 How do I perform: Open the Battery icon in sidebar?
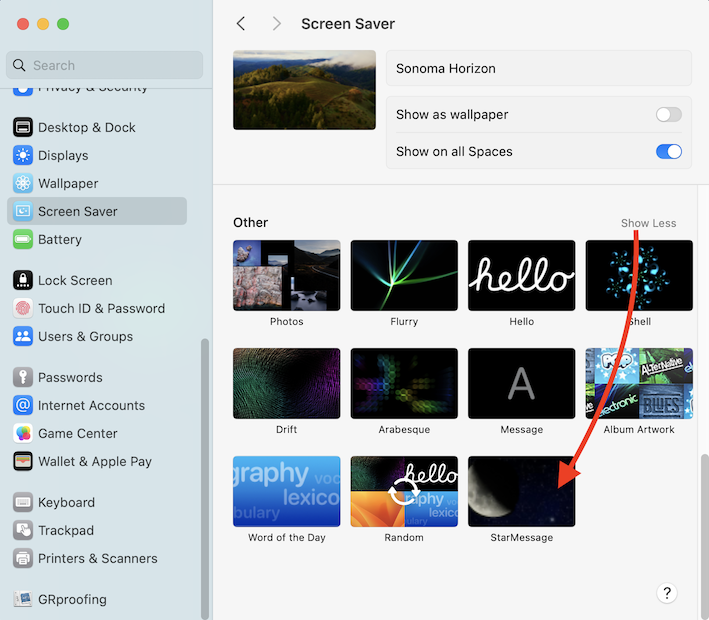click(x=23, y=239)
